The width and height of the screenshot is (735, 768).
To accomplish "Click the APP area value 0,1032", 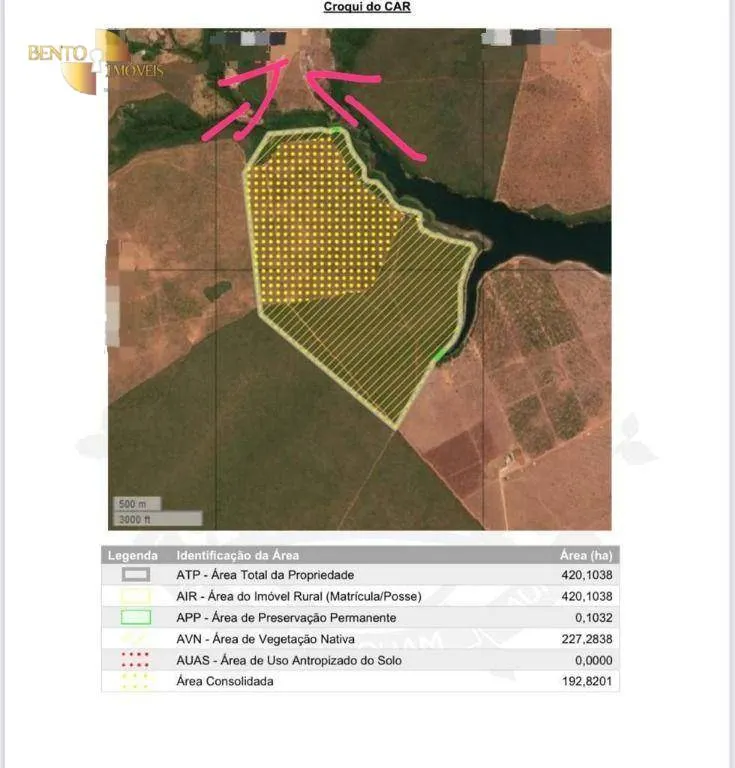I will [593, 617].
